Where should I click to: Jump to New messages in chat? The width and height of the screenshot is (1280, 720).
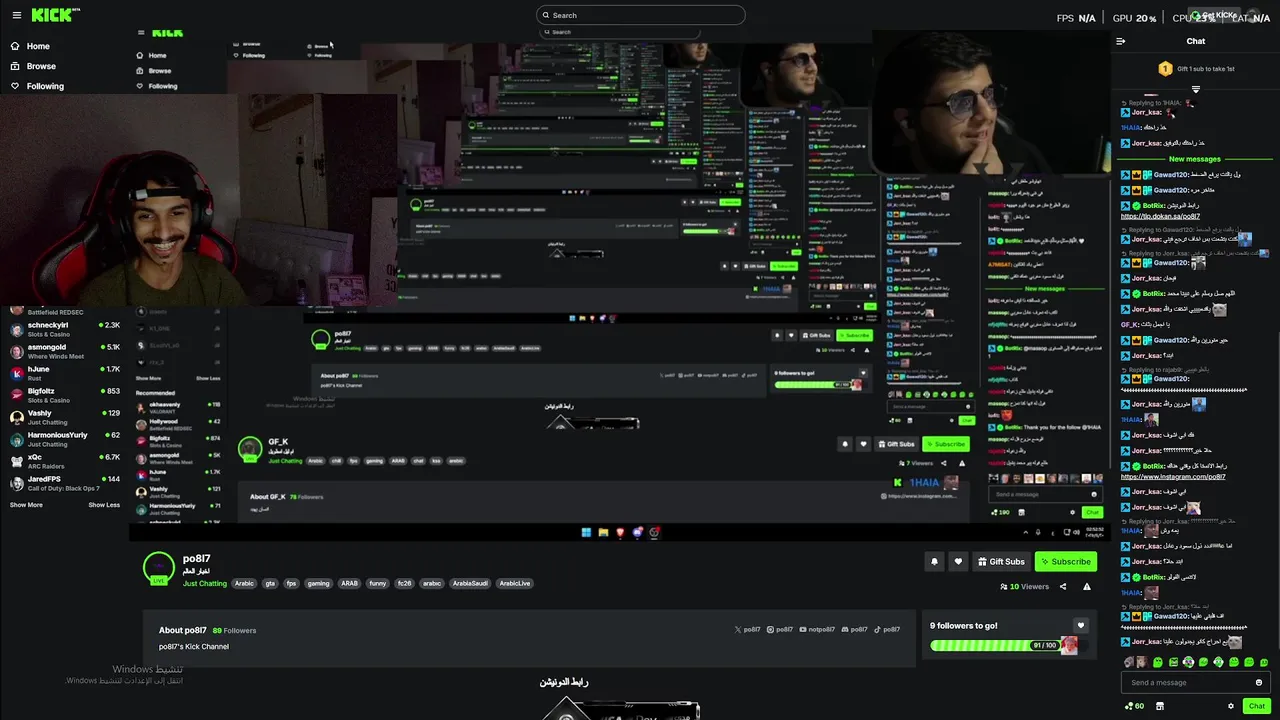[1195, 159]
